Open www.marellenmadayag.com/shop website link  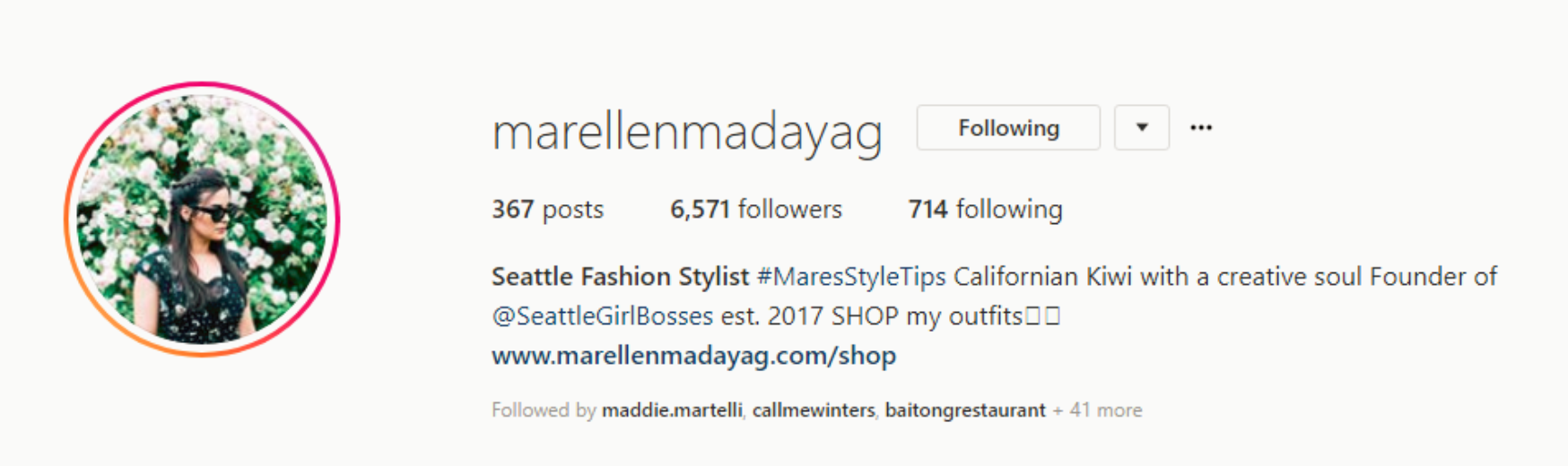tap(693, 356)
